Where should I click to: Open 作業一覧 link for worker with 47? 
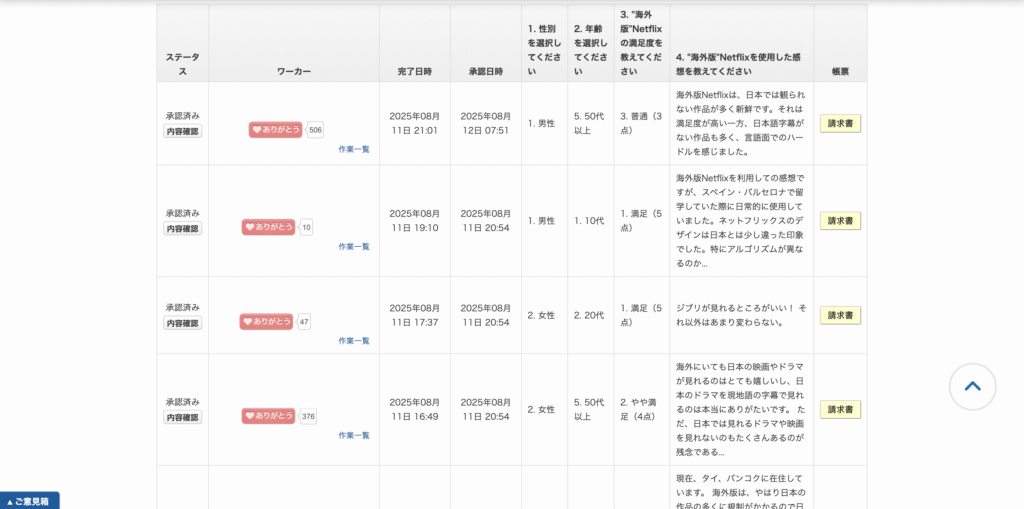point(354,340)
